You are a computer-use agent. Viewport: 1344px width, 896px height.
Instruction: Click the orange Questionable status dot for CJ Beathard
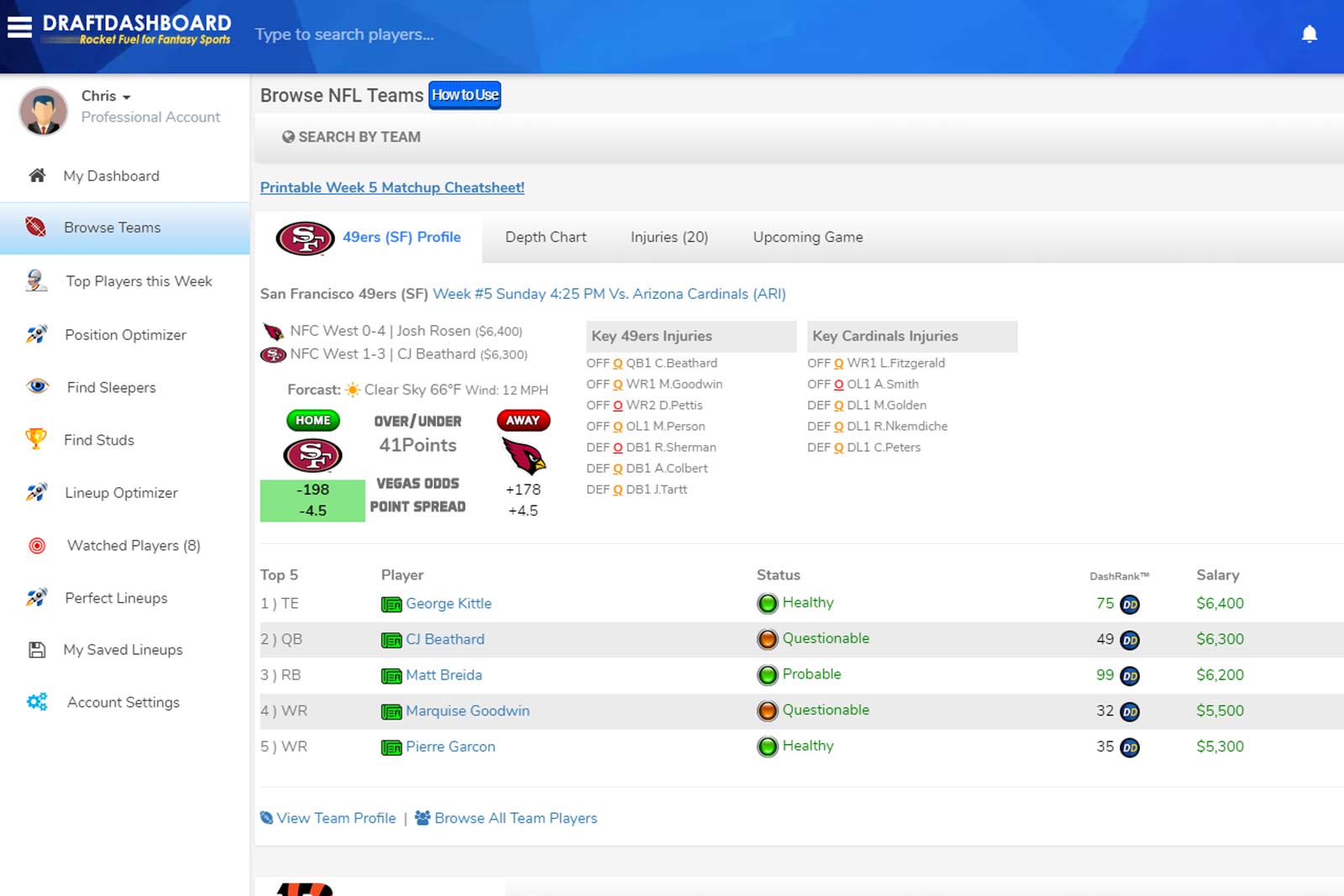coord(768,640)
